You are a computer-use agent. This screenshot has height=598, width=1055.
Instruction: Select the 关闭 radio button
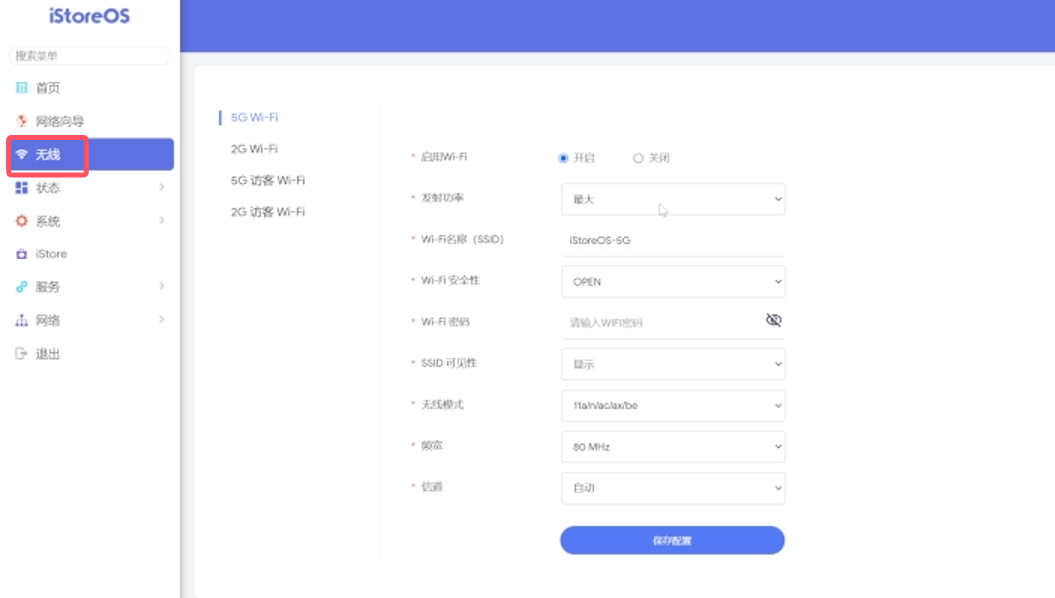[x=638, y=158]
